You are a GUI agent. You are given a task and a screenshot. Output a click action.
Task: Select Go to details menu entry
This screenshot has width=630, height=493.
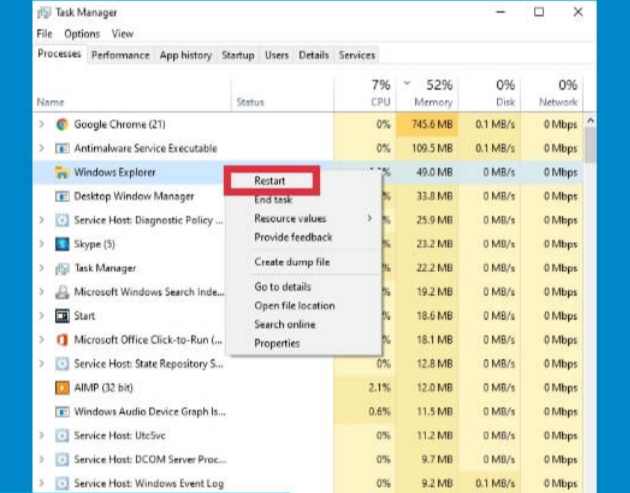(x=283, y=287)
